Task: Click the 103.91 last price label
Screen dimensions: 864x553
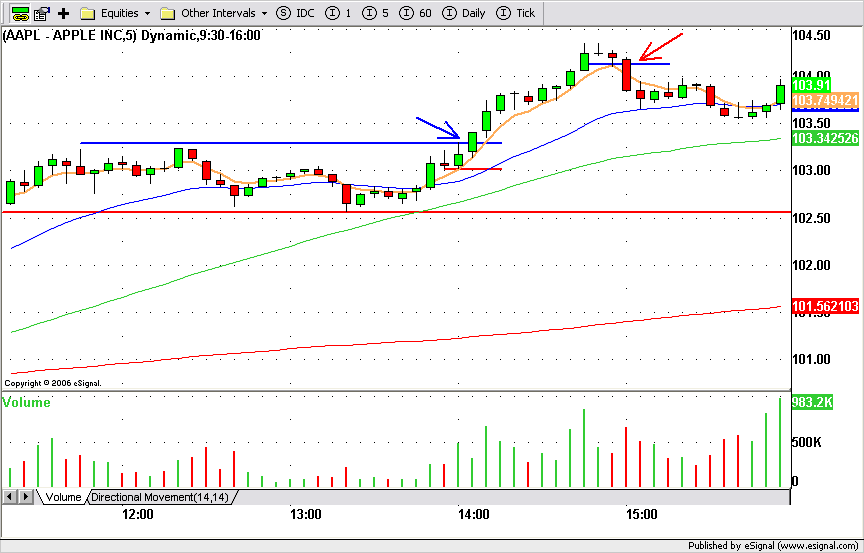Action: point(811,85)
